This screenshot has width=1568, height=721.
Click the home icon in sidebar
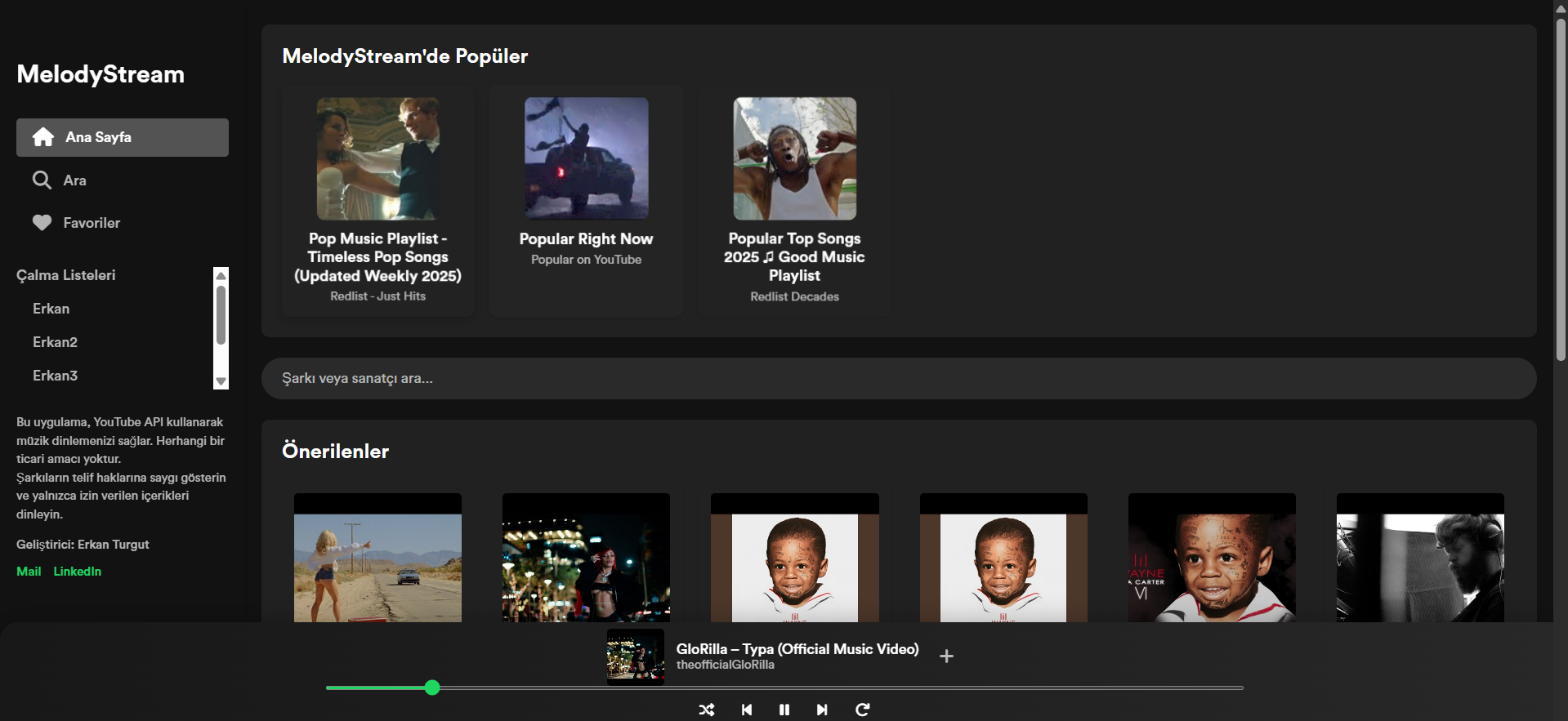pos(43,137)
